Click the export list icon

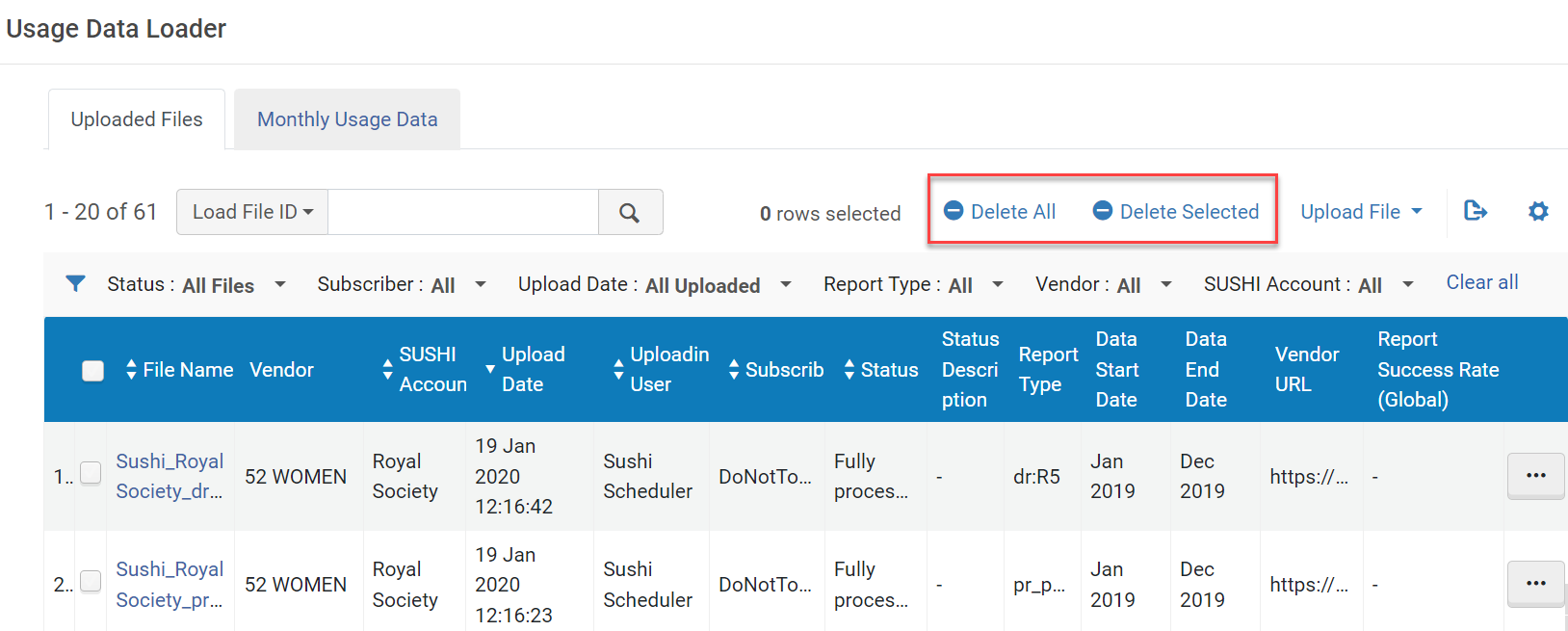click(1475, 211)
